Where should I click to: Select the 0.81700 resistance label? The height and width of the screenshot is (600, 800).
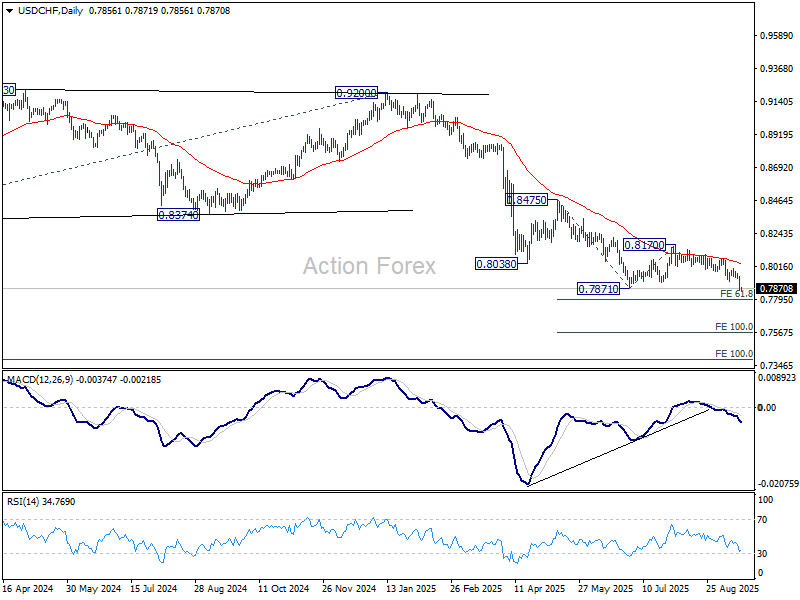[646, 244]
